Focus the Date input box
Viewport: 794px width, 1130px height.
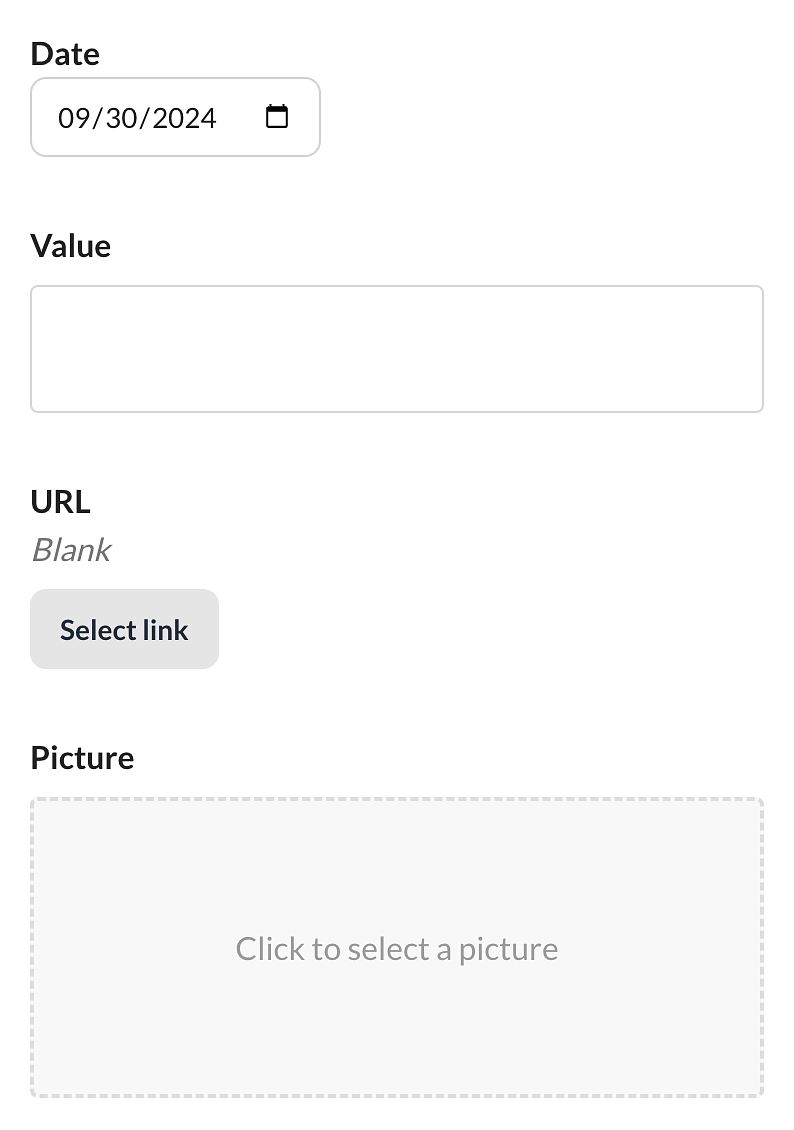175,117
